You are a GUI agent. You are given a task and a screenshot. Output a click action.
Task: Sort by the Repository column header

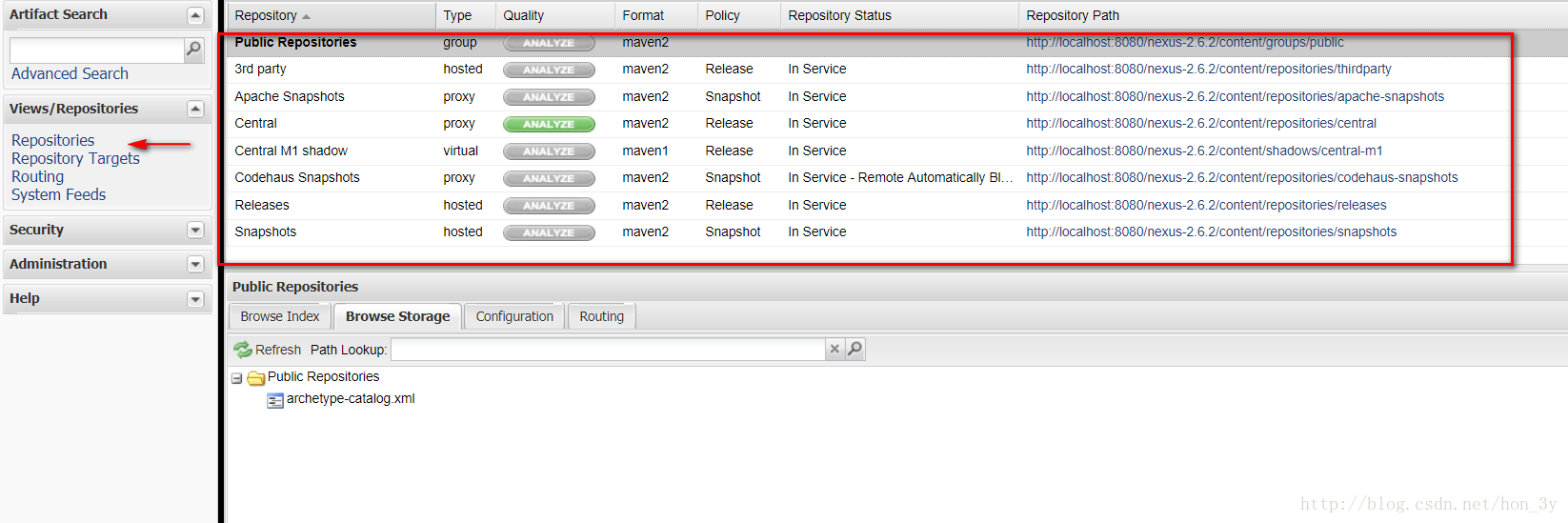pyautogui.click(x=332, y=15)
